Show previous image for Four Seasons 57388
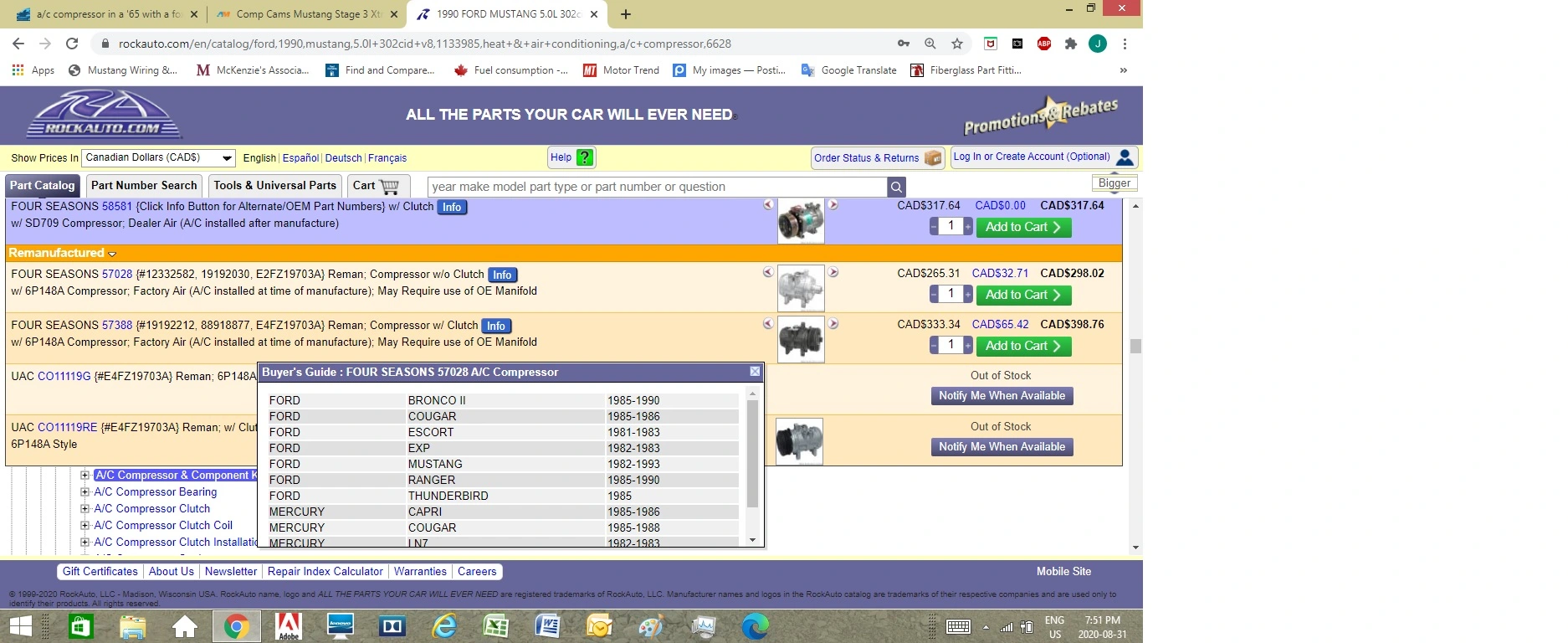1568x643 pixels. (767, 323)
